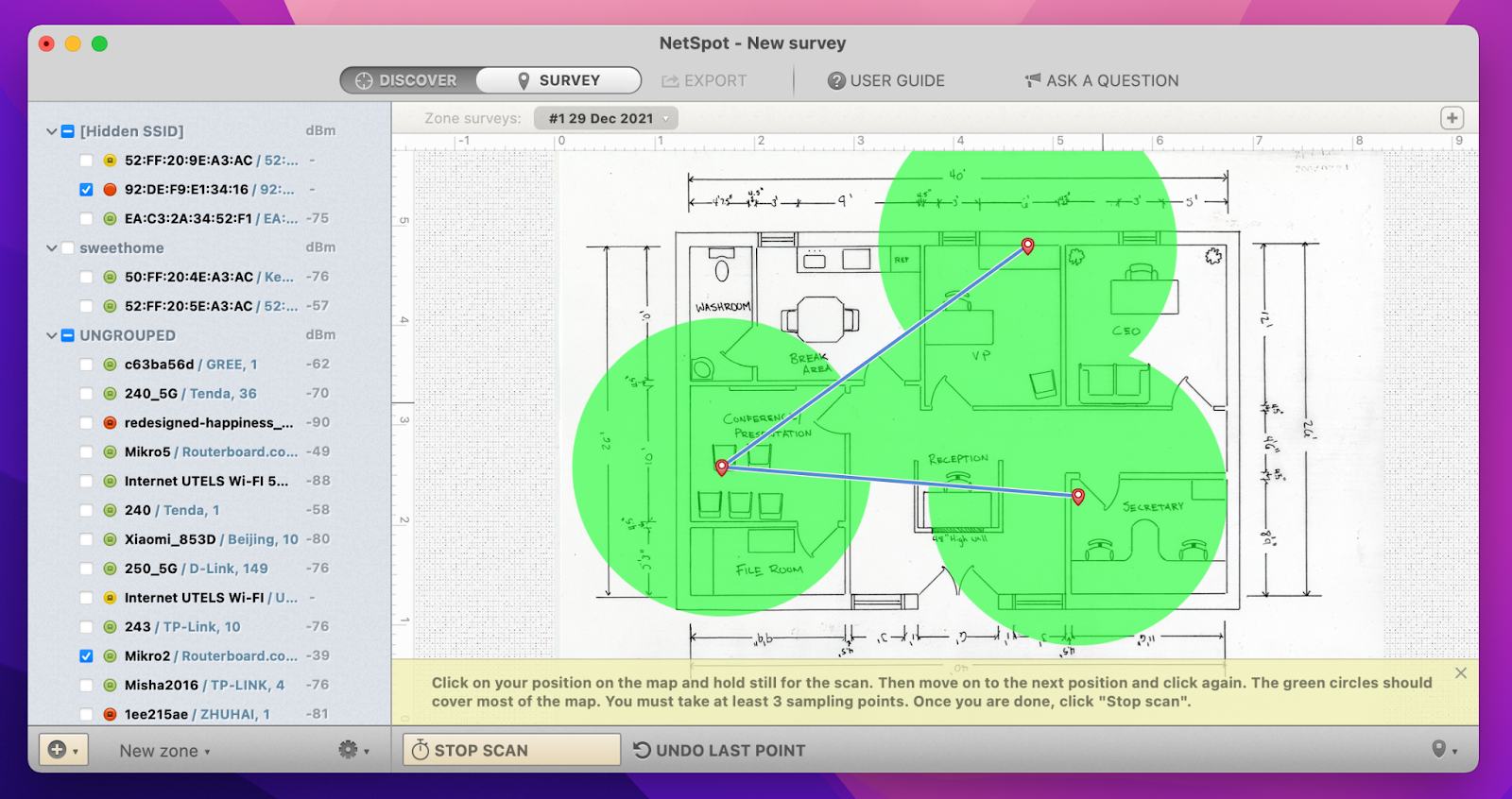This screenshot has height=799, width=1512.
Task: Select the 243 / TP-Link, 10 network row
Action: click(210, 627)
